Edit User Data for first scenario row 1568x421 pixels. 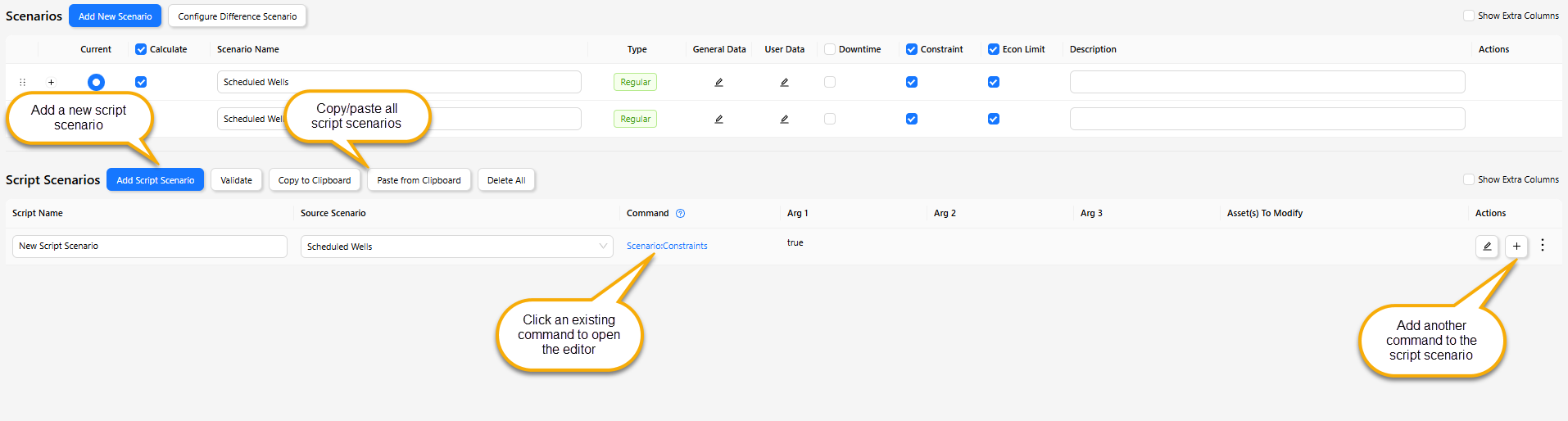click(784, 82)
